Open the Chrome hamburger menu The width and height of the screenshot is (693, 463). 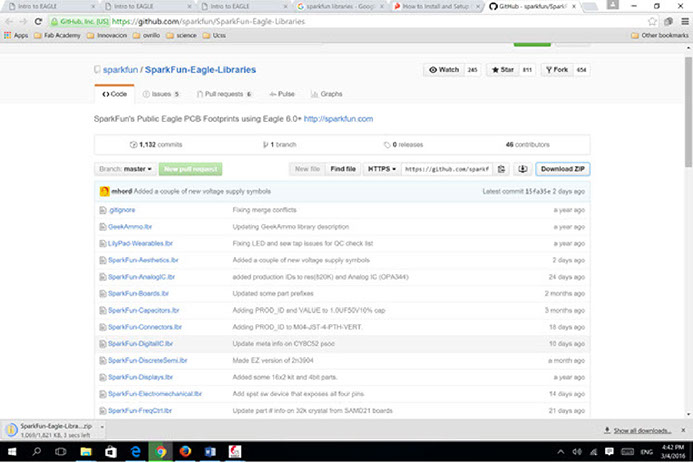685,21
